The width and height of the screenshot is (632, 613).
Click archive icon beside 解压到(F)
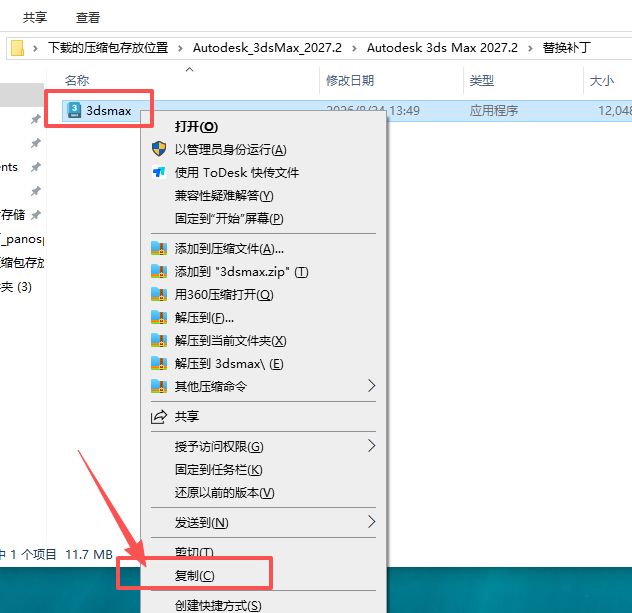(159, 318)
